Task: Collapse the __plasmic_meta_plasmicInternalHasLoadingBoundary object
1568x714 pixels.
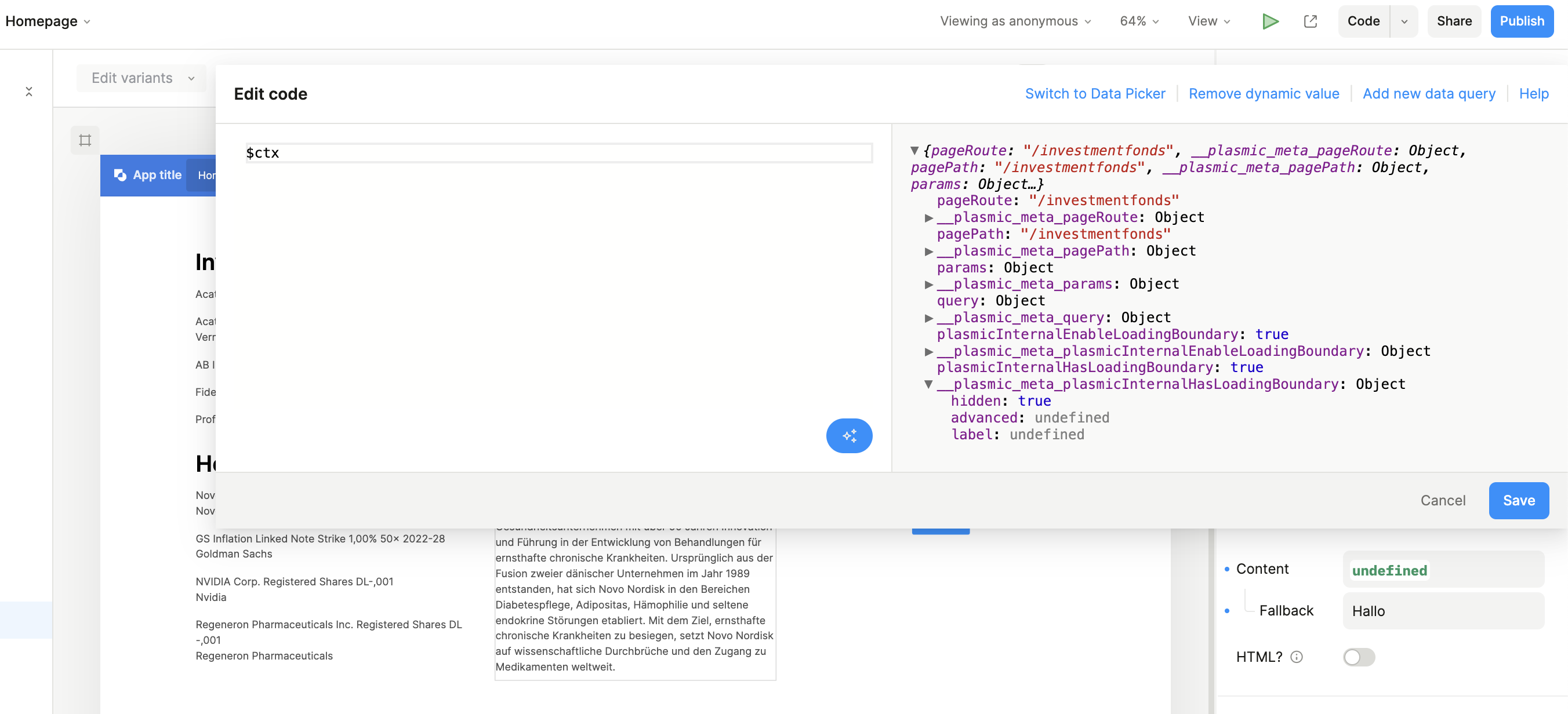Action: pyautogui.click(x=928, y=384)
